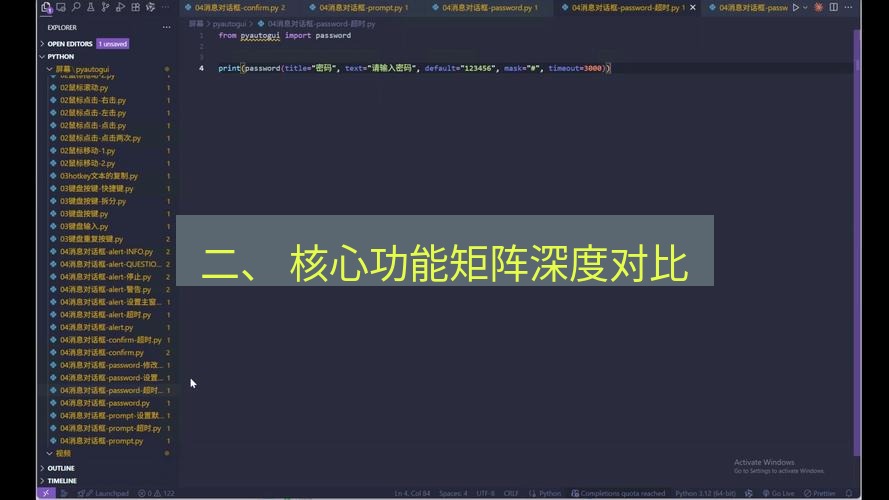Collapse the pyautogui folder
Viewport: 889px width, 500px height.
tap(82, 69)
